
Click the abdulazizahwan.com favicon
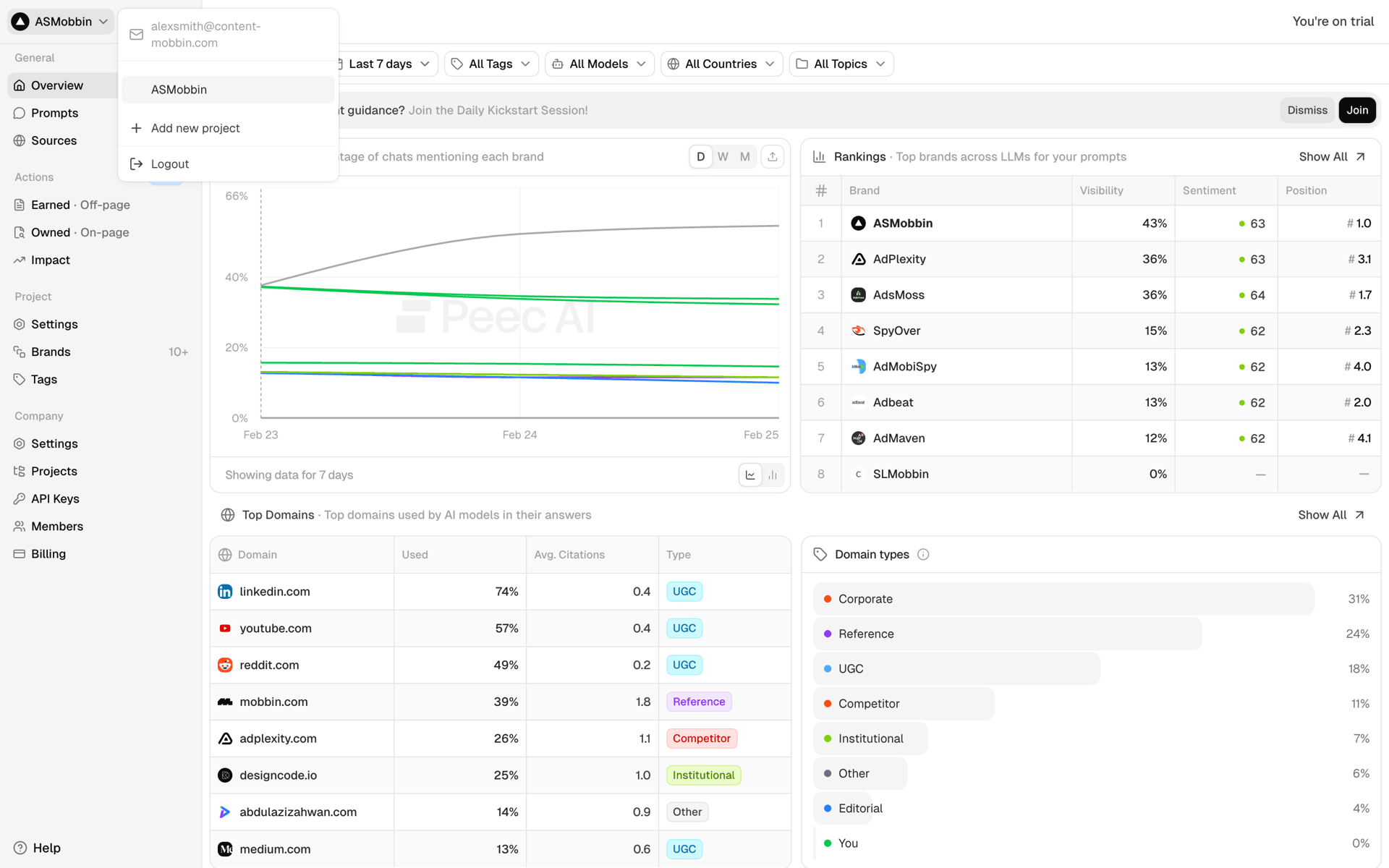pos(225,812)
